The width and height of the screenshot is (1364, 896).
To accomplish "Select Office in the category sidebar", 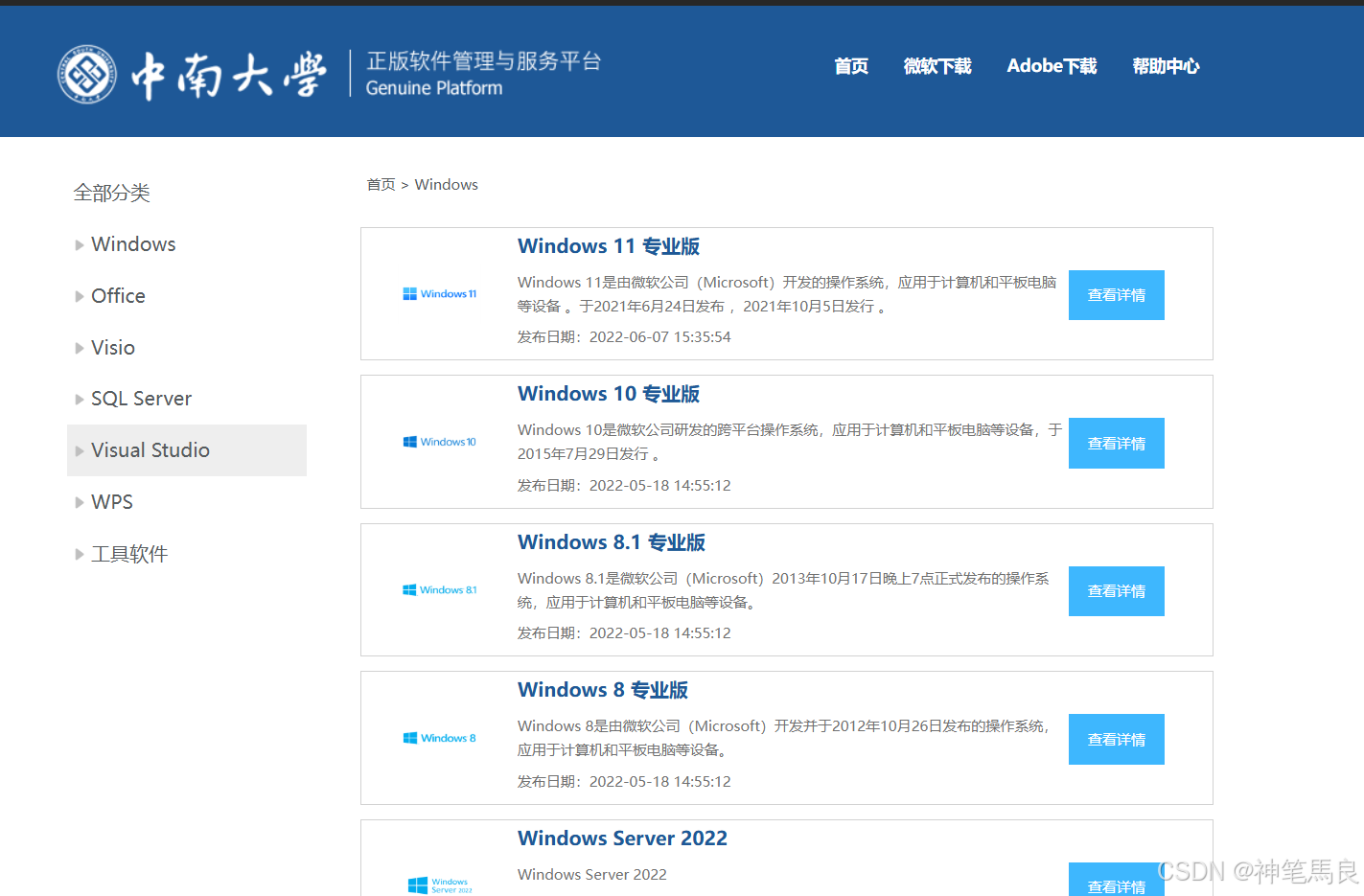I will (x=118, y=296).
